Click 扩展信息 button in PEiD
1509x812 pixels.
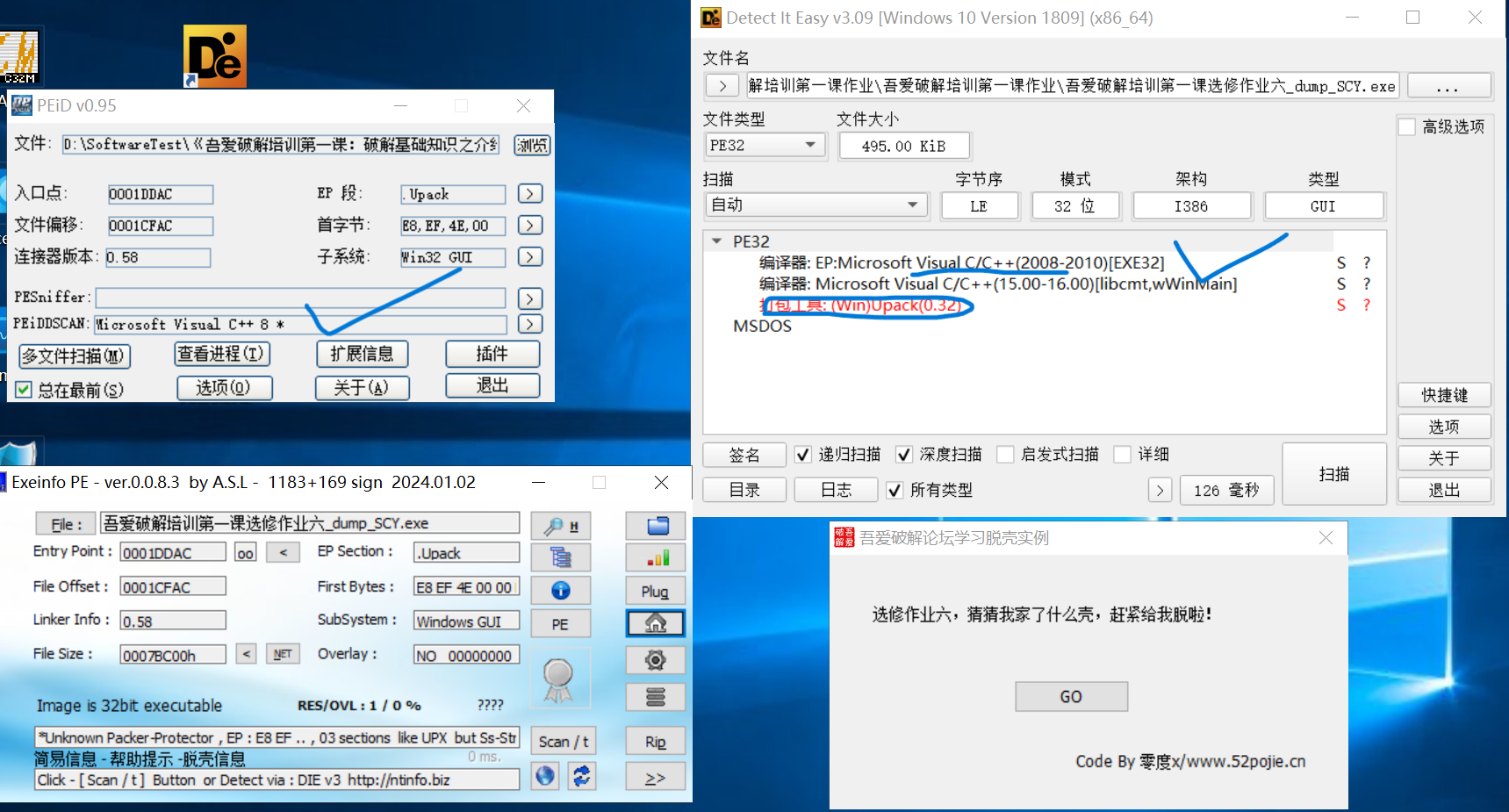tap(362, 354)
